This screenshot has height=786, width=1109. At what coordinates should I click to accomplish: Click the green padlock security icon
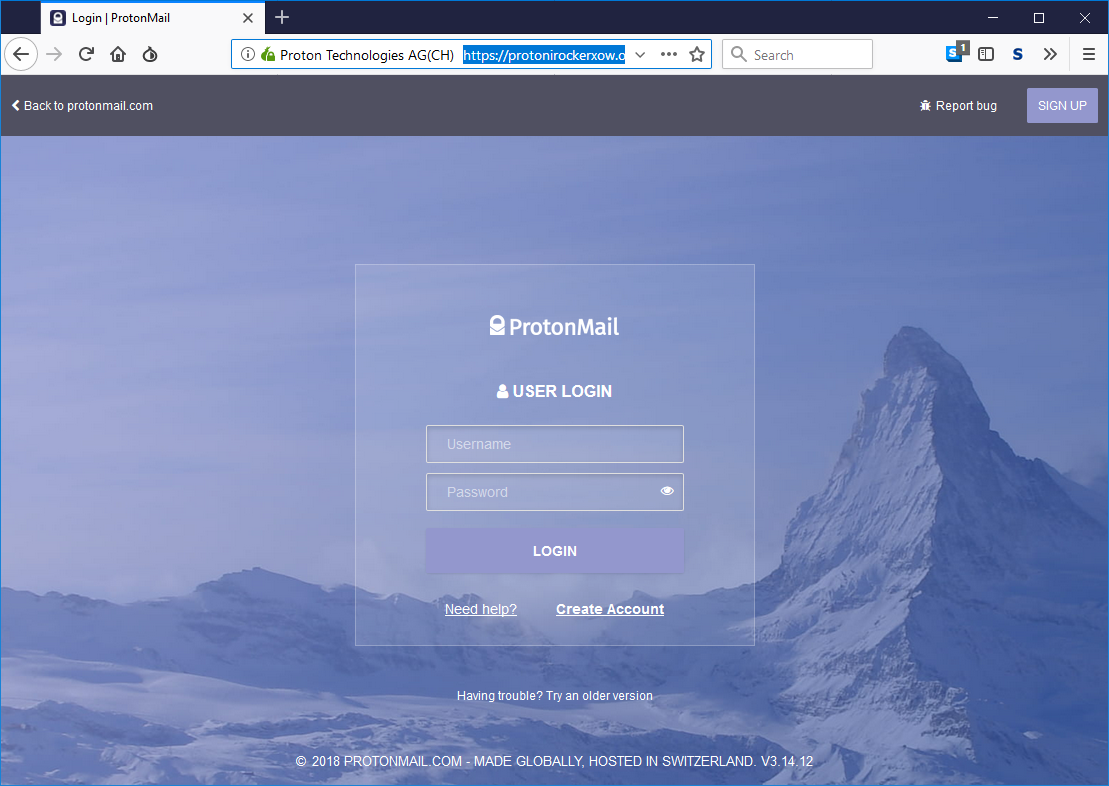[268, 54]
